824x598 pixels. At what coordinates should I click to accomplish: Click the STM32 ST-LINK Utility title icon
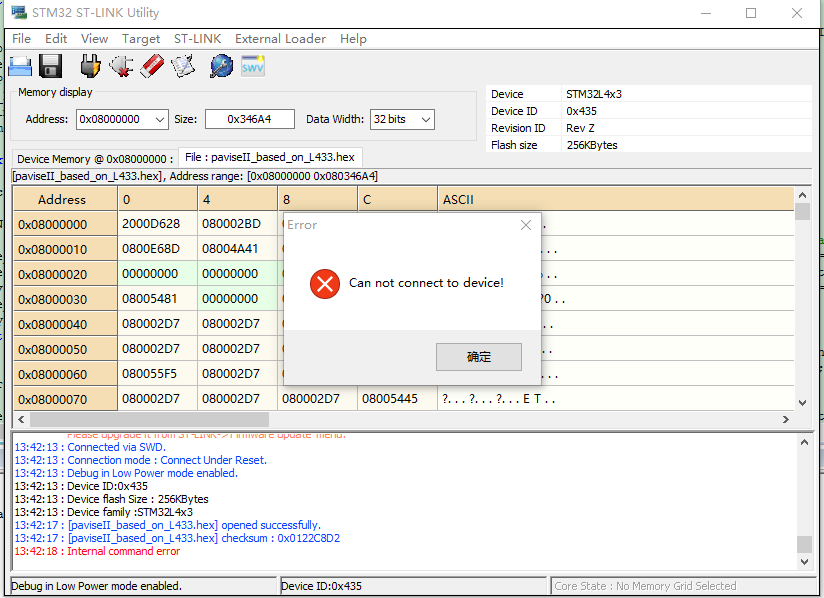pos(19,13)
